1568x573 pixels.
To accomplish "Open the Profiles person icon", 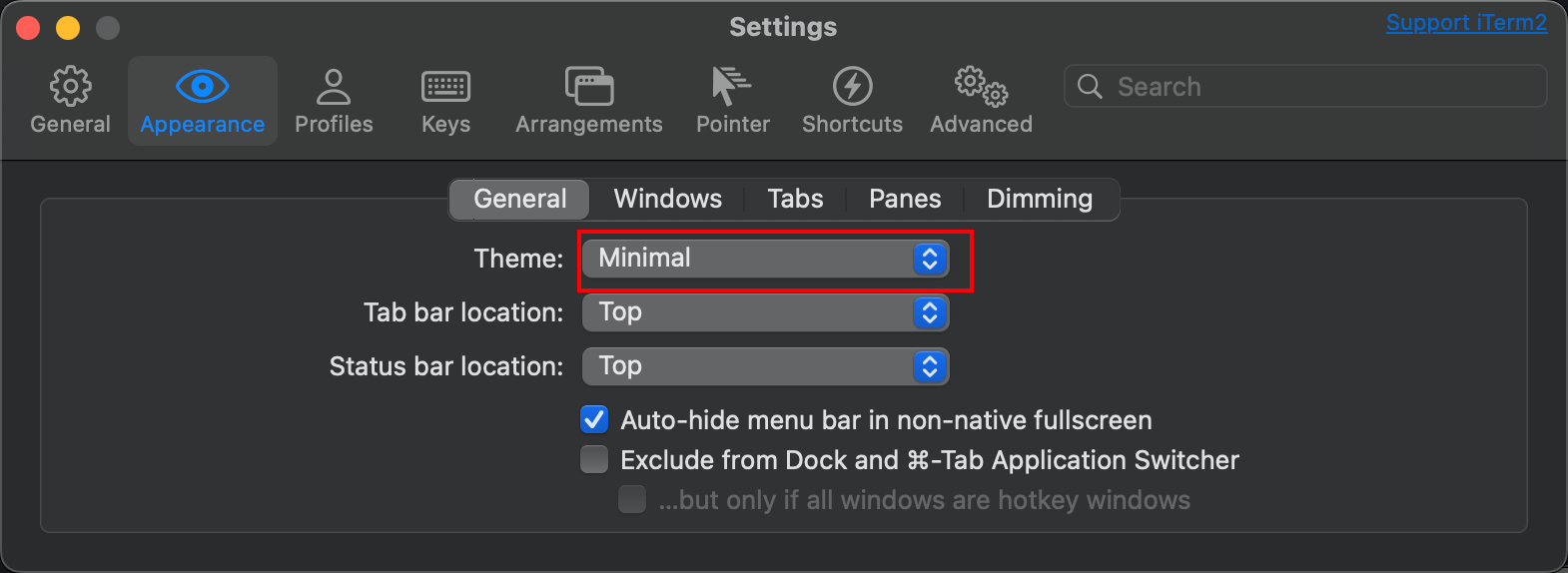I will click(x=334, y=87).
